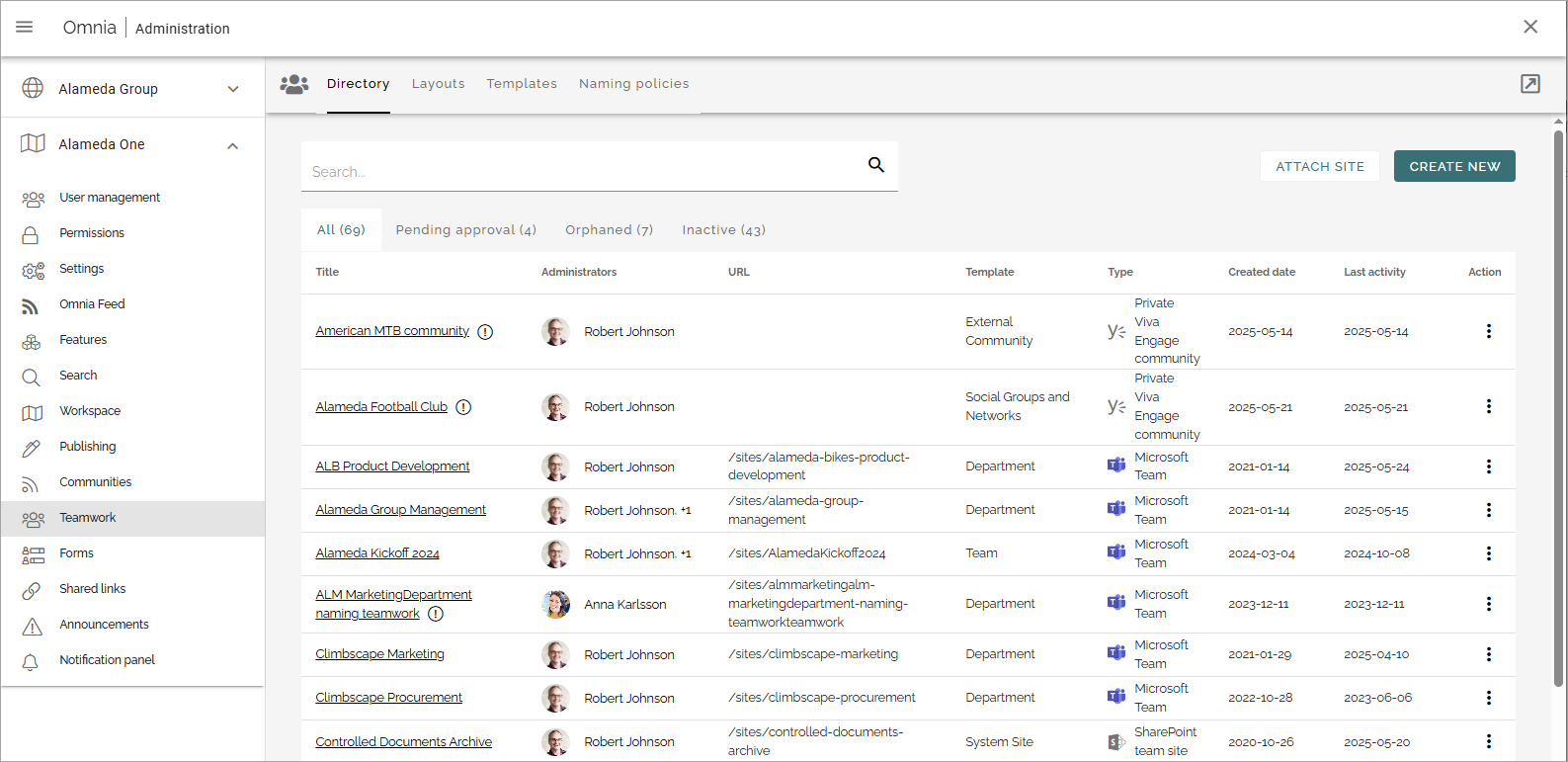Collapse the Alameda One section
The width and height of the screenshot is (1568, 762).
233,145
